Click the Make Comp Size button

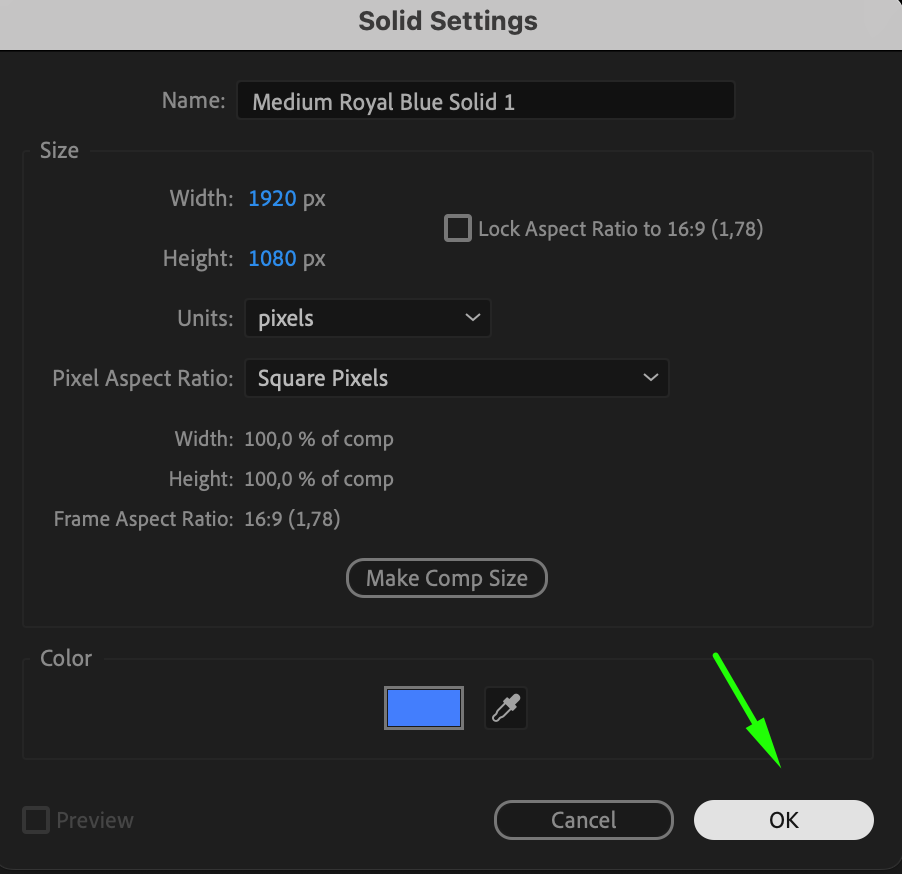[x=446, y=578]
